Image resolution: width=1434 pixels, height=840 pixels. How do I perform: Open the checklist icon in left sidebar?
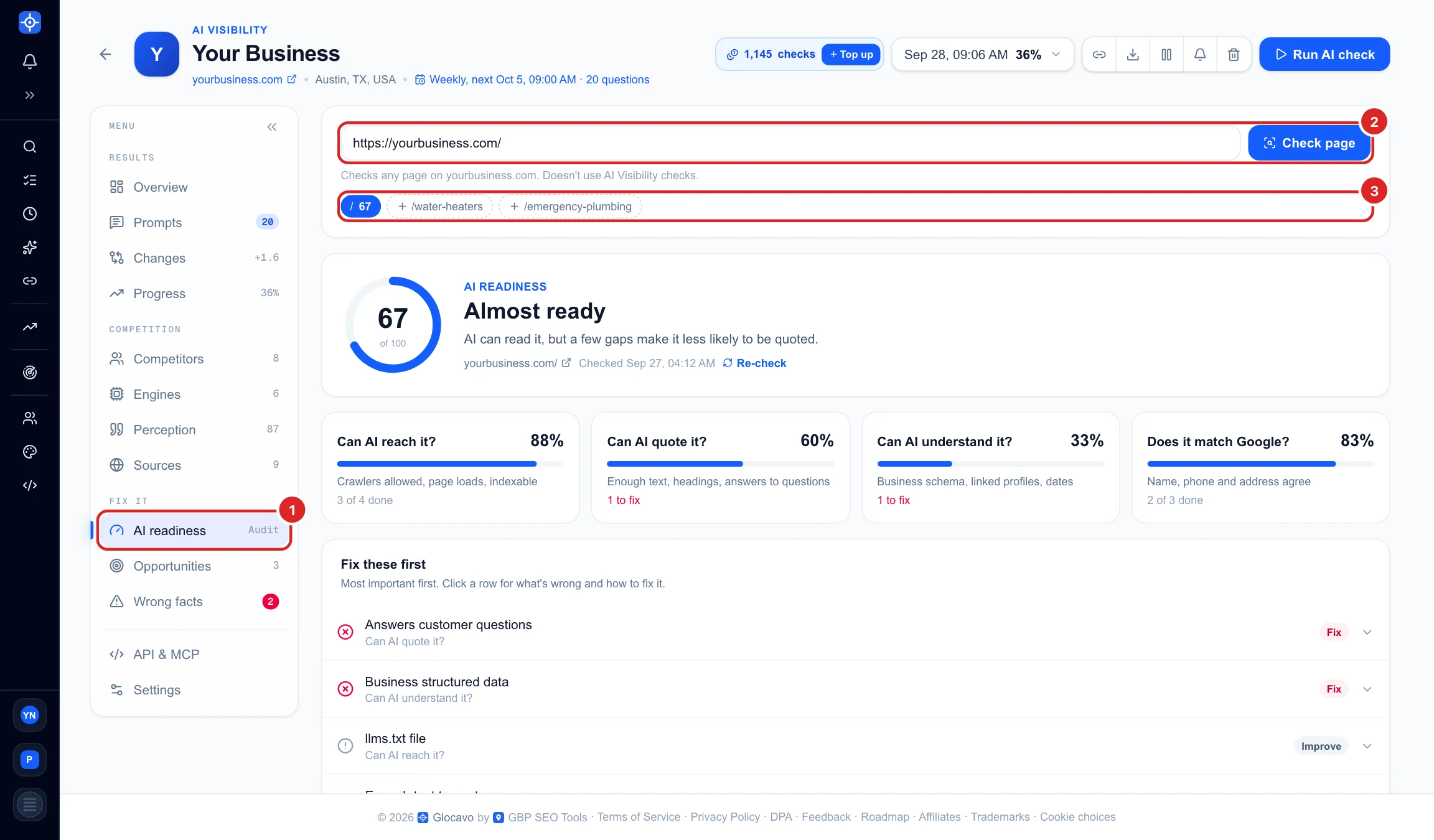click(29, 180)
